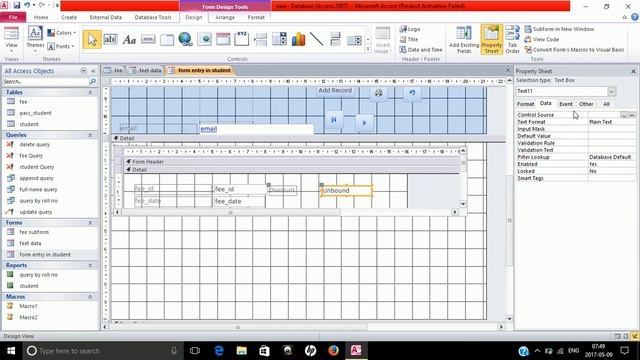Insert Logo into form header
This screenshot has width=640, height=360.
click(410, 29)
